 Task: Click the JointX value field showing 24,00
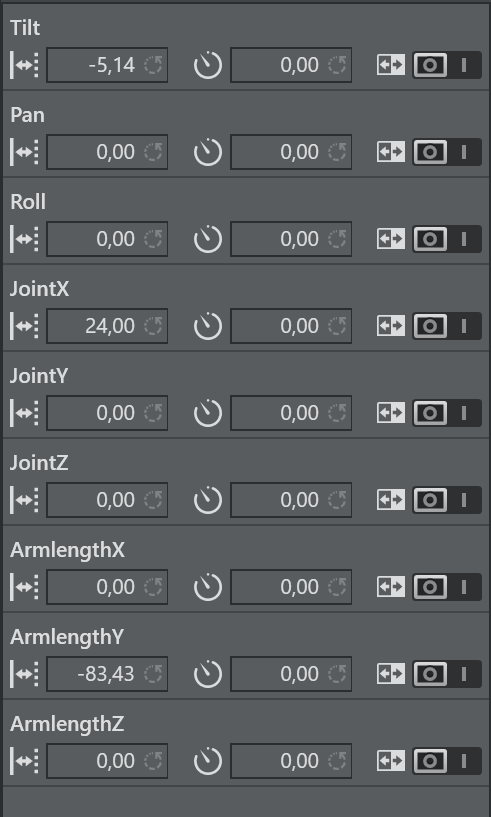click(107, 326)
